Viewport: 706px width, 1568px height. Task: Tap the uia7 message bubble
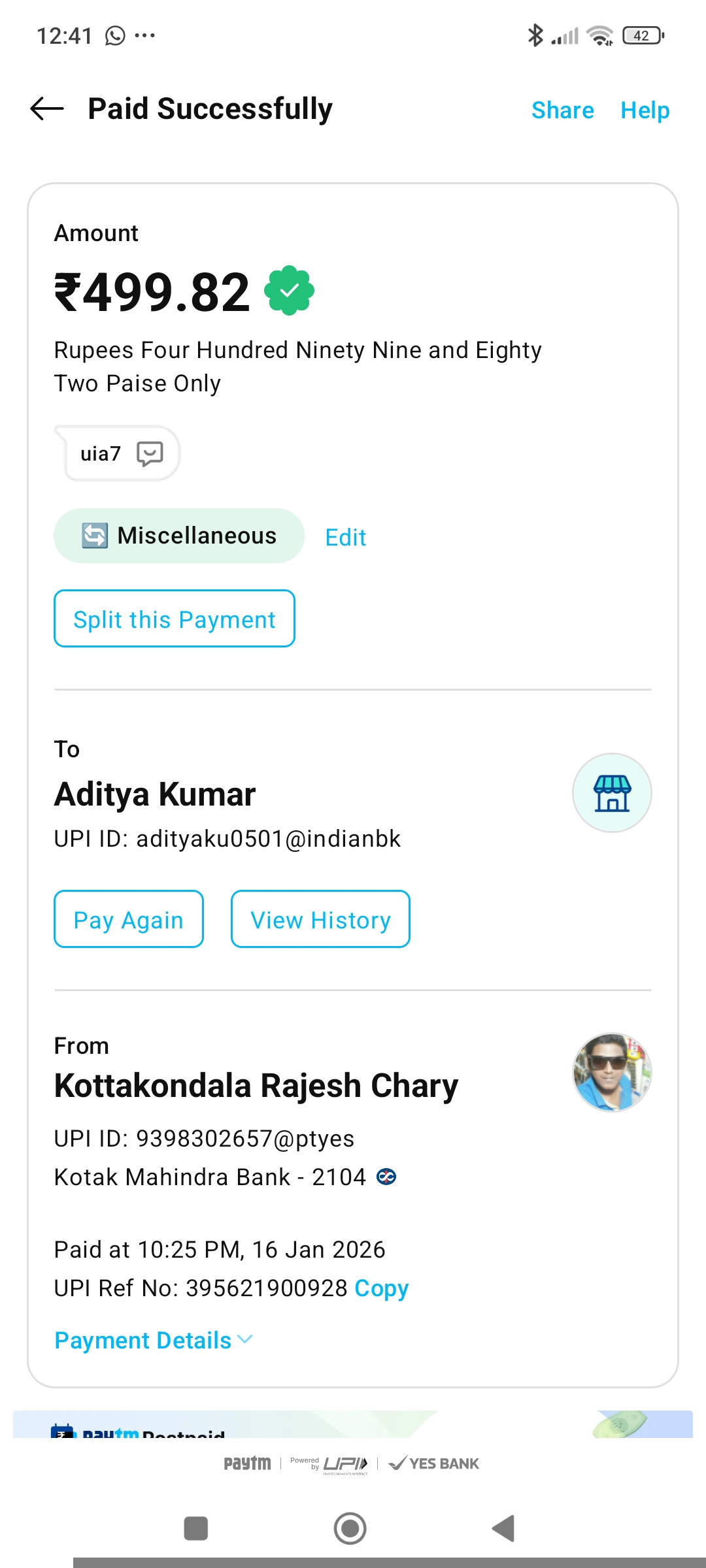pos(118,453)
